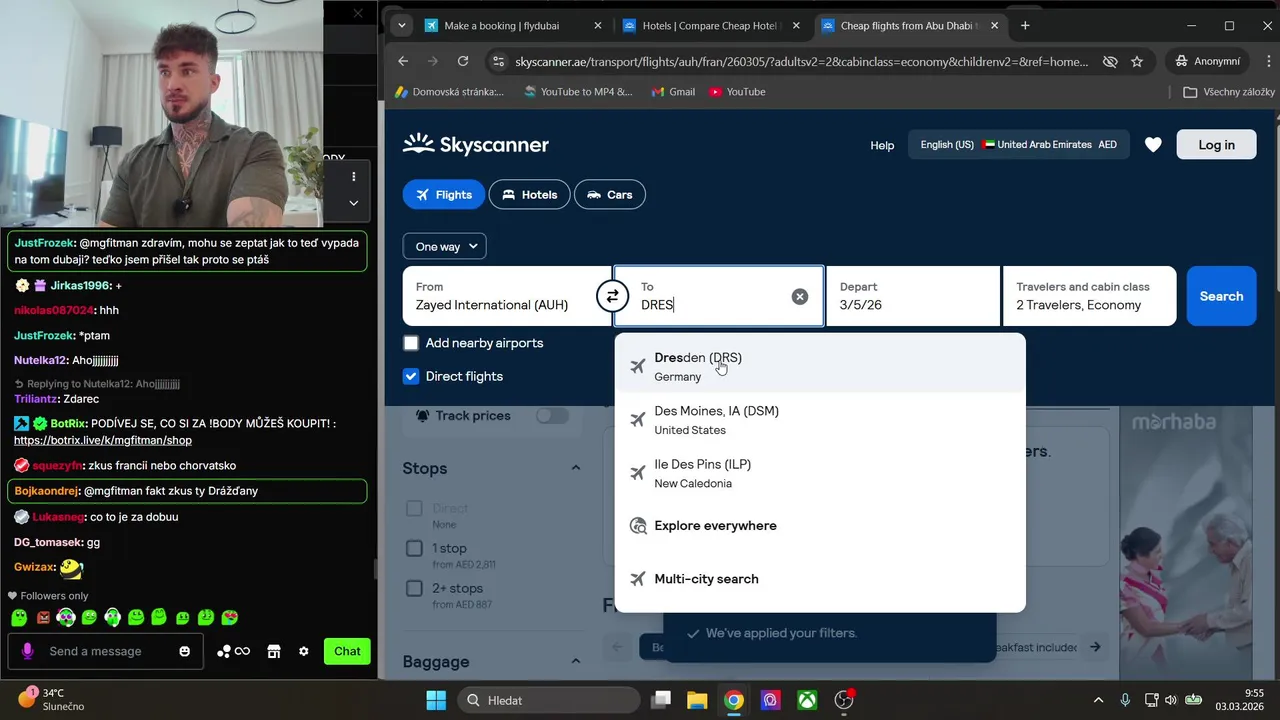Uncheck the Direct flights checkbox
Screen dimensions: 1280x720
click(411, 376)
